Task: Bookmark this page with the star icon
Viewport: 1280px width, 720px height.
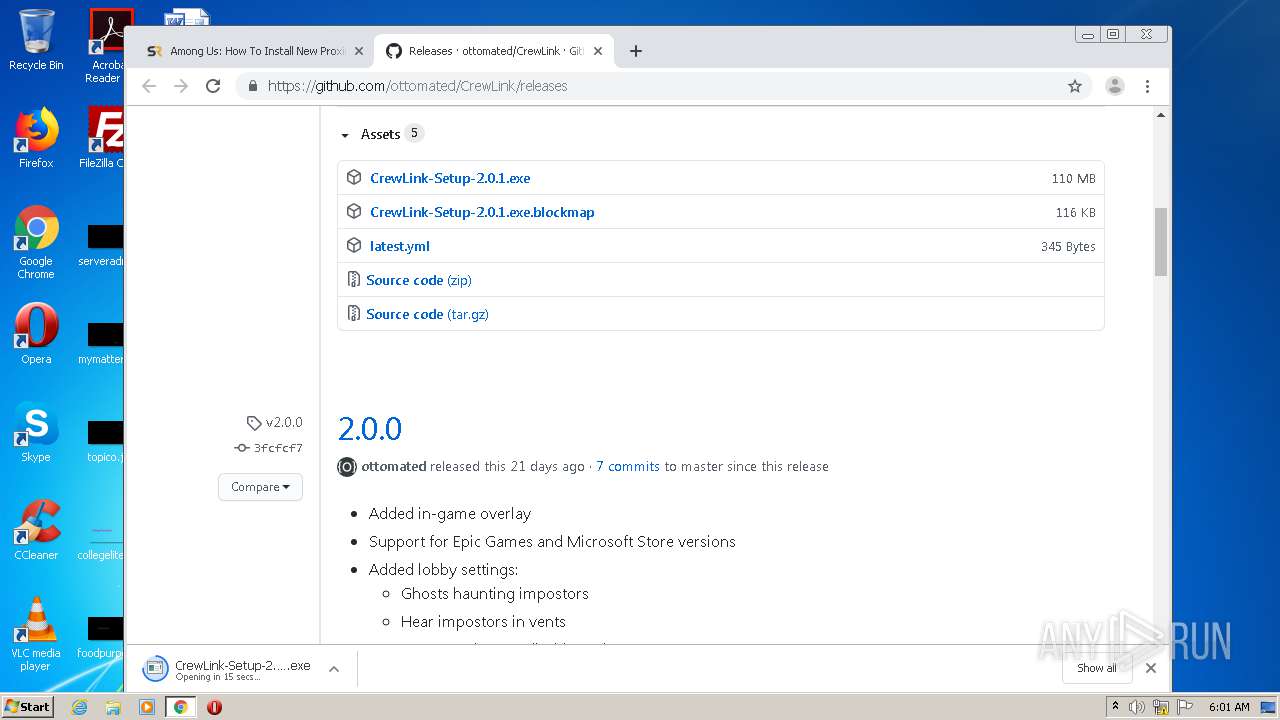Action: pyautogui.click(x=1075, y=86)
